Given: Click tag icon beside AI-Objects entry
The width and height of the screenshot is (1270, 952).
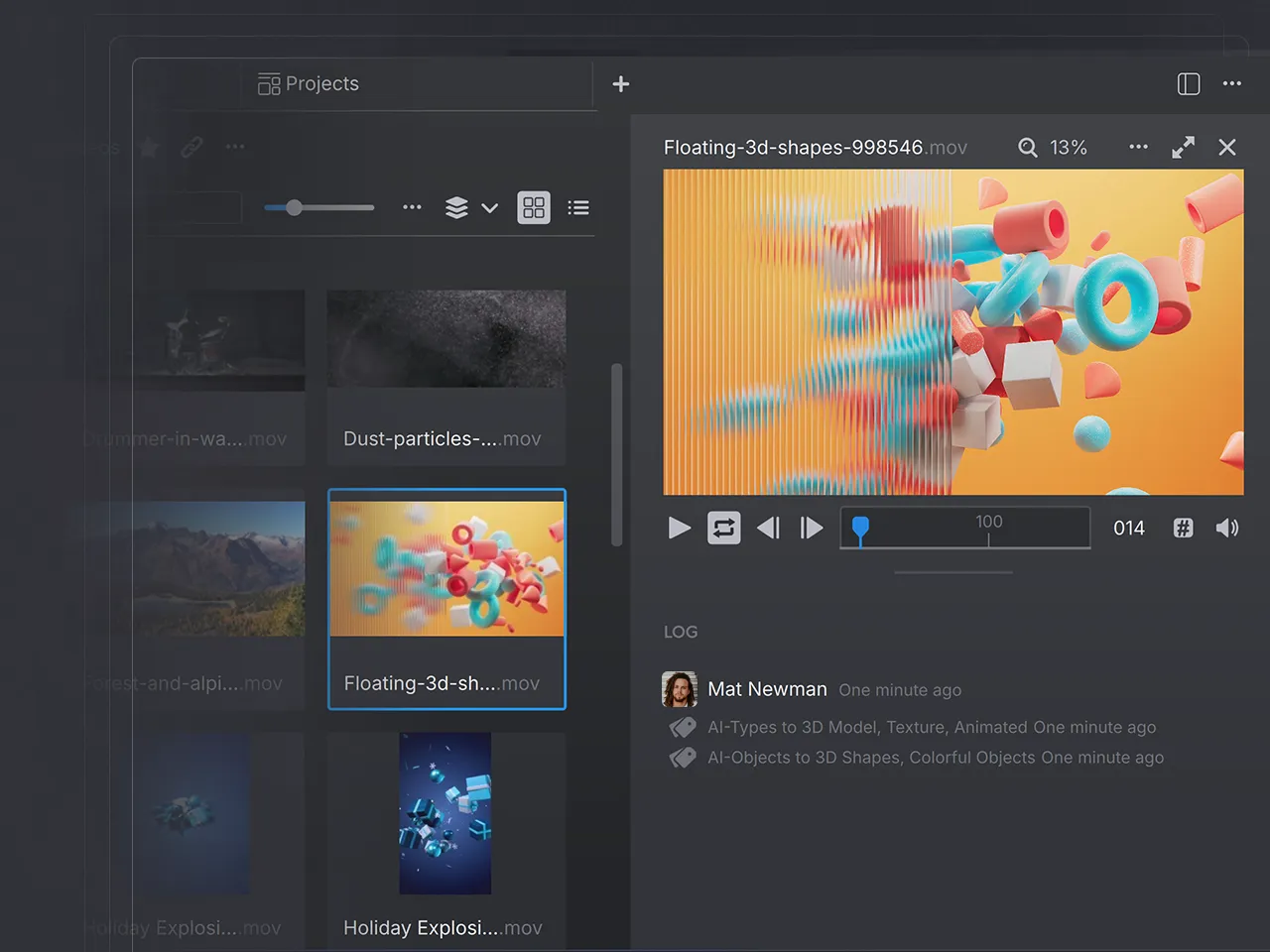Looking at the screenshot, I should point(683,758).
